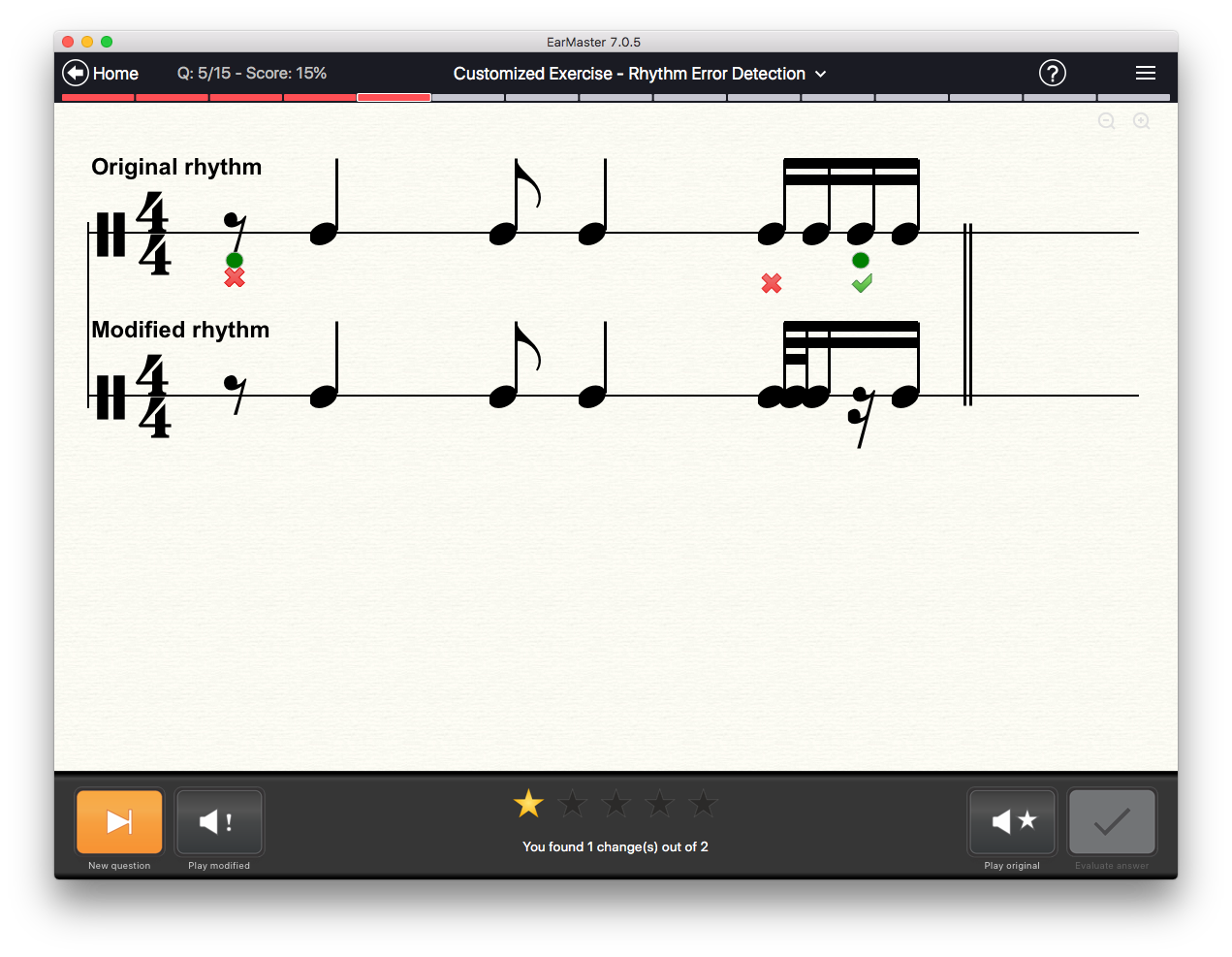
Task: Click the EarMaster 7.0.5 window title
Action: pos(593,42)
